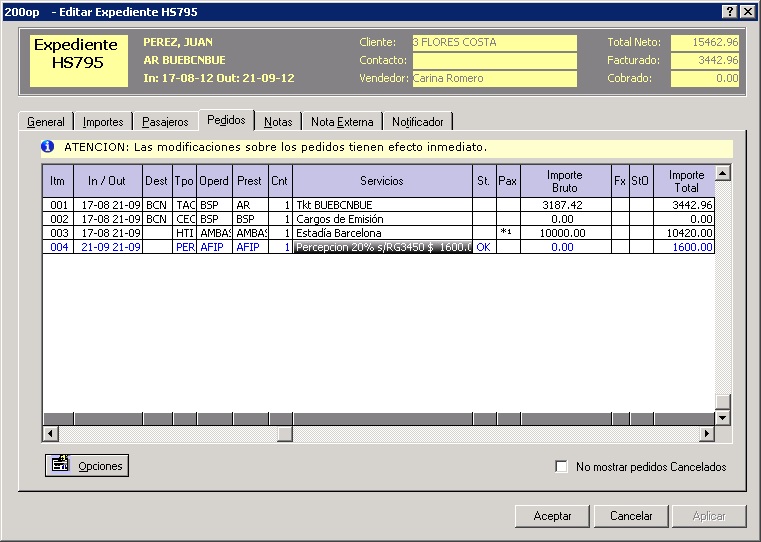Image resolution: width=761 pixels, height=542 pixels.
Task: Click Importe Total value 10420.00
Action: tap(684, 233)
